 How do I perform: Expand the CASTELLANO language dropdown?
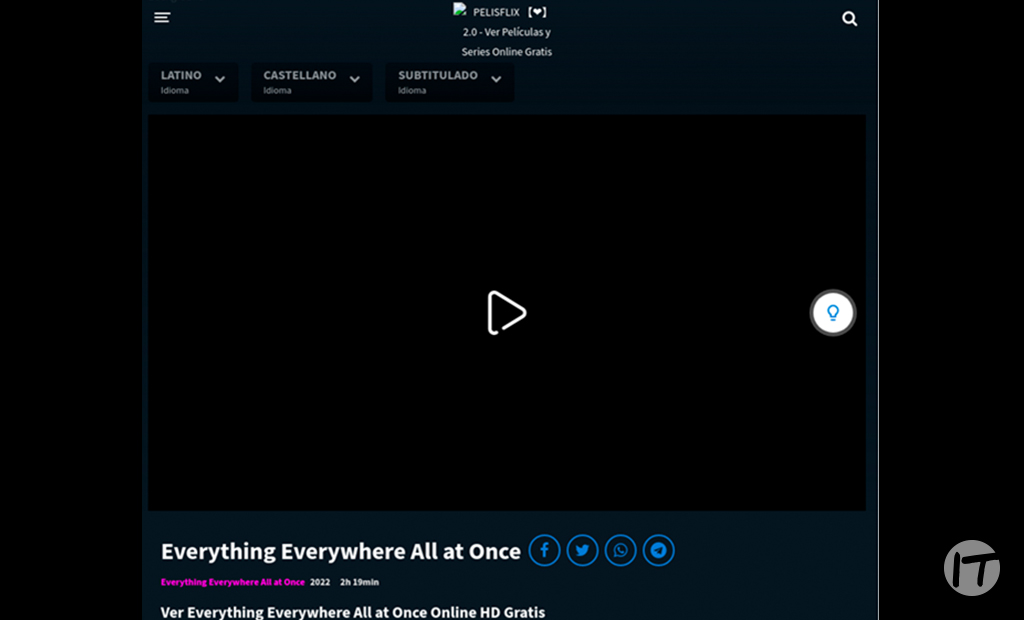[312, 82]
